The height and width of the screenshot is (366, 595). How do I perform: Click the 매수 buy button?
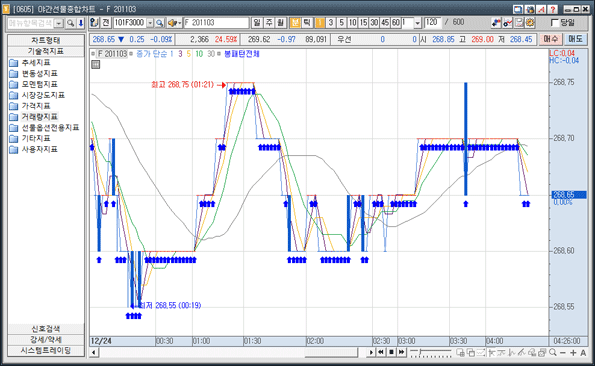coord(551,39)
